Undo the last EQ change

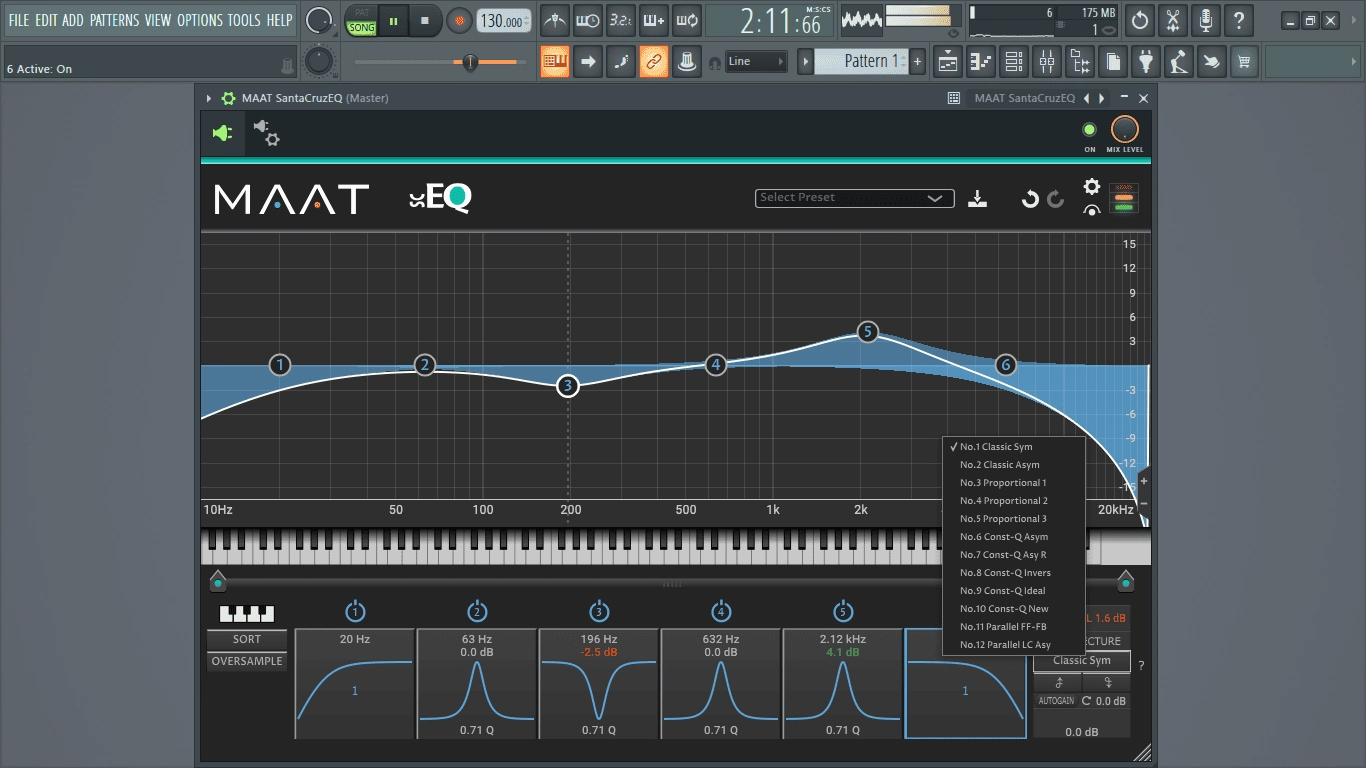point(1030,199)
